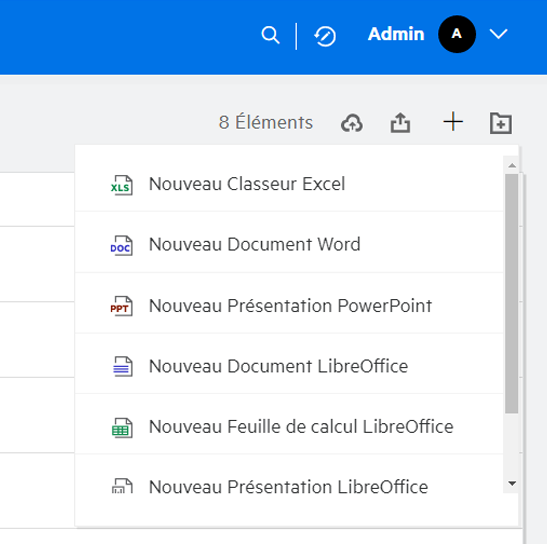Screen dimensions: 547x544
Task: Click the PPT file icon
Action: pyautogui.click(x=121, y=306)
